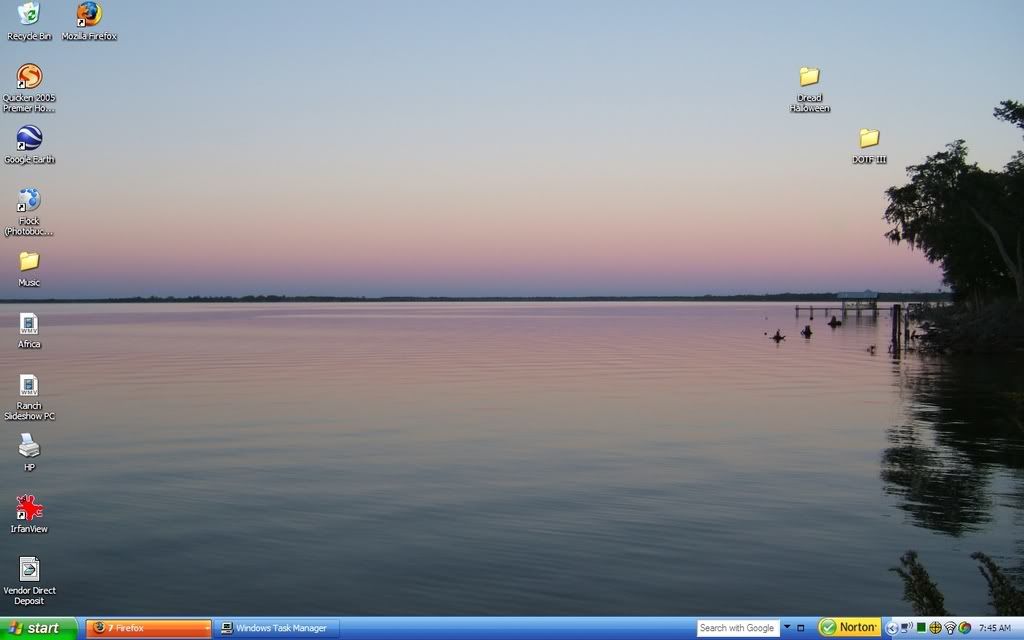Open Quicken 2005 Premier
1024x640 pixels.
(28, 78)
